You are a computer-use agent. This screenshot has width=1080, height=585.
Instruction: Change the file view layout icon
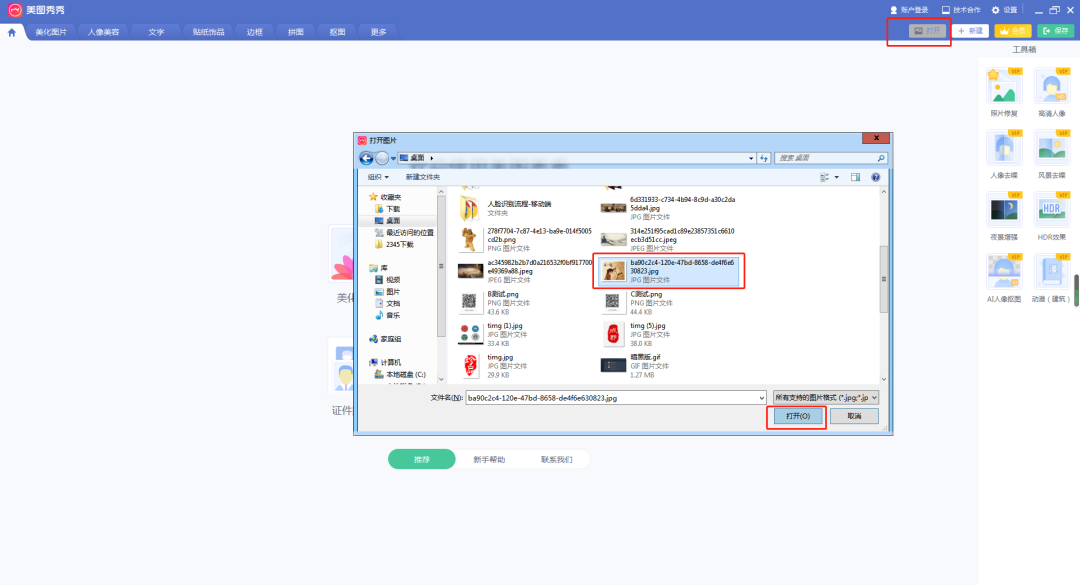click(x=824, y=177)
